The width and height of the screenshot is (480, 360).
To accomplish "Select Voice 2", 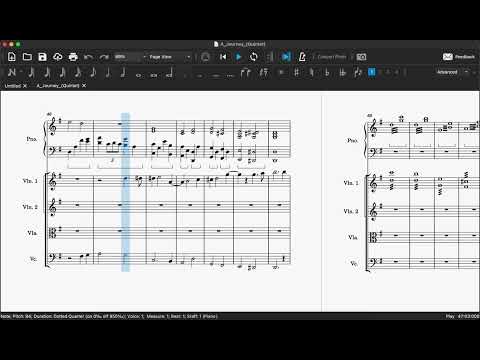I will pyautogui.click(x=380, y=72).
